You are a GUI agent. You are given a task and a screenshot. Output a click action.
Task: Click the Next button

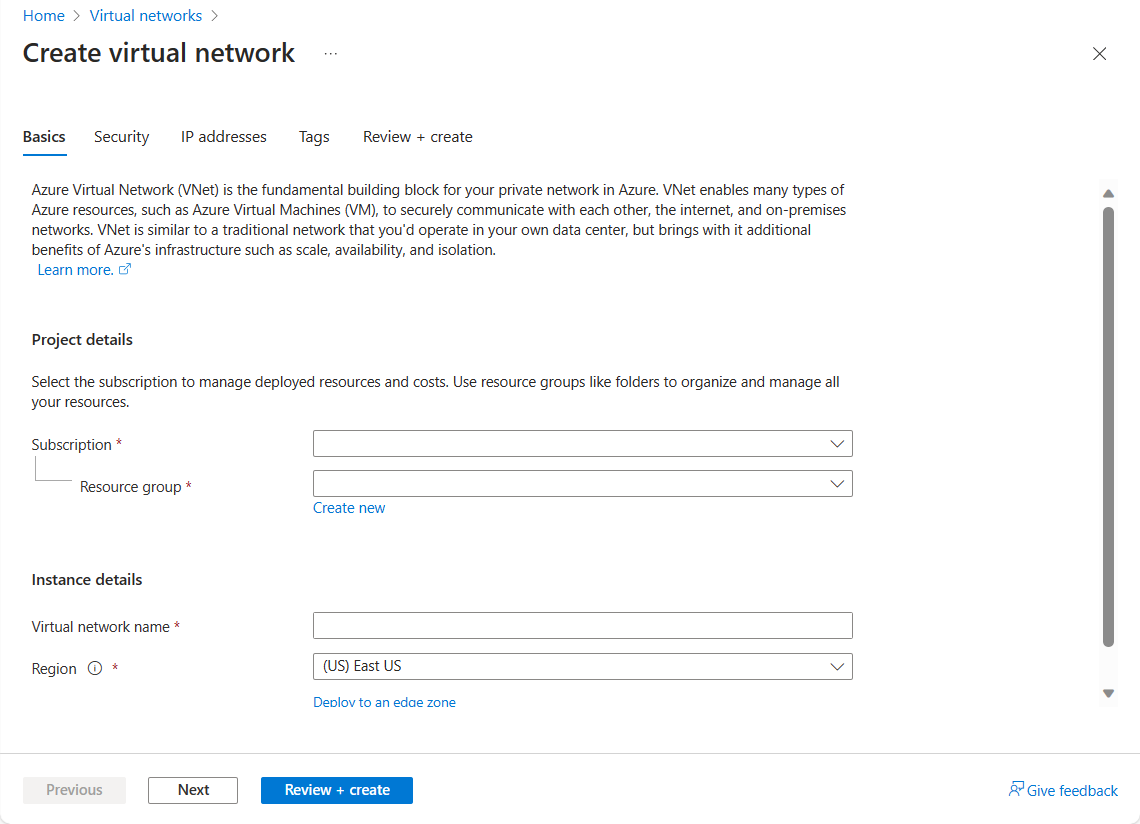tap(193, 790)
